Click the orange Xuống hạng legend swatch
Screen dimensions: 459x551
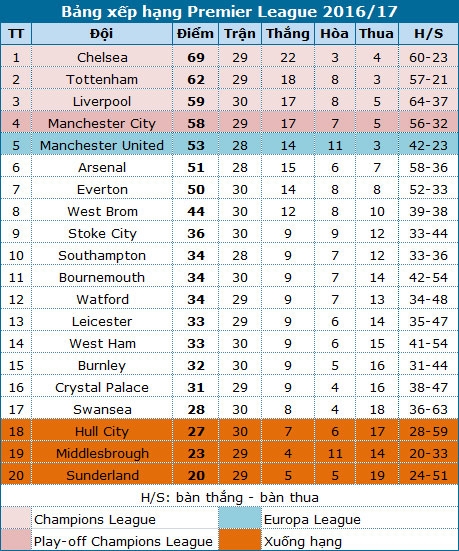pyautogui.click(x=240, y=540)
